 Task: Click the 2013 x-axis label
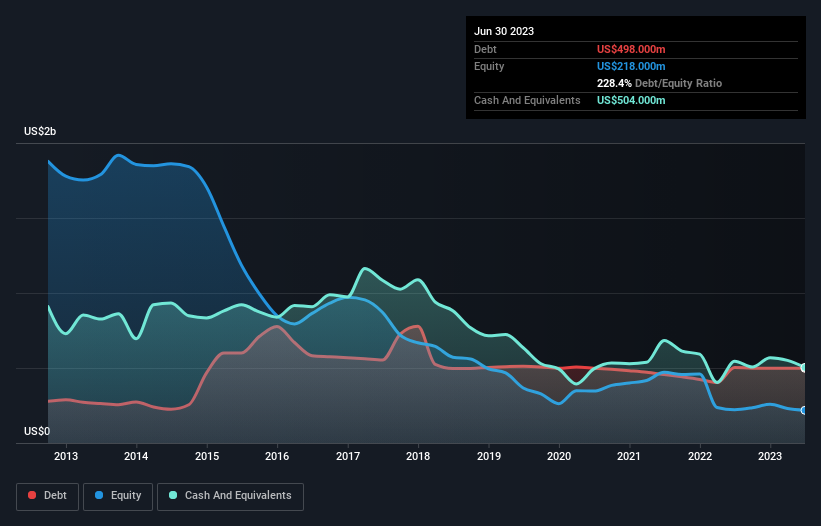[x=66, y=456]
